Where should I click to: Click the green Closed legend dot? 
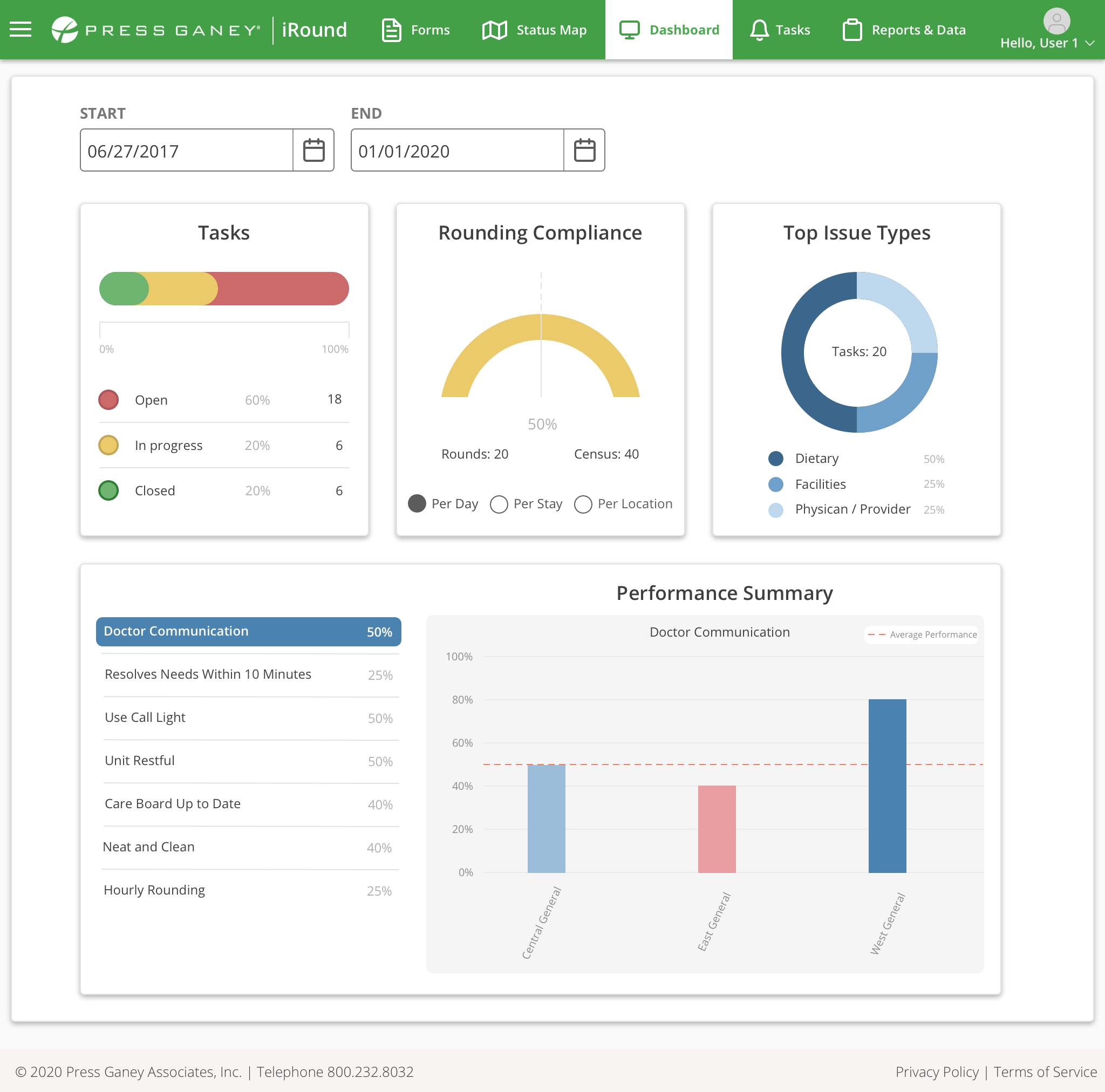(108, 490)
